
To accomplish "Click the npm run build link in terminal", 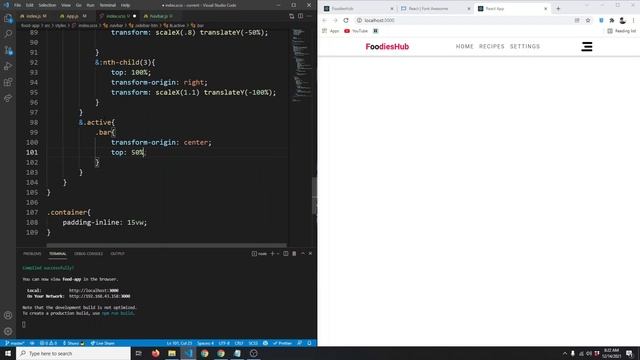I will point(117,313).
